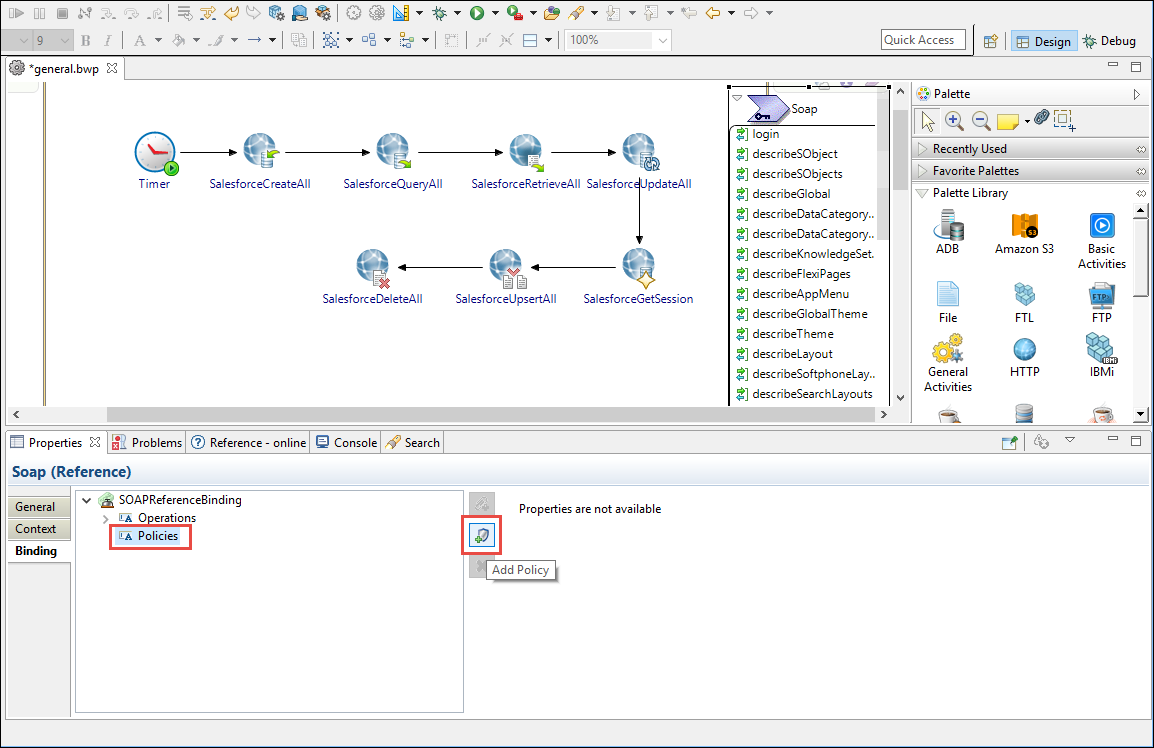
Task: Click the Debug bug icon in main toolbar
Action: [x=440, y=13]
